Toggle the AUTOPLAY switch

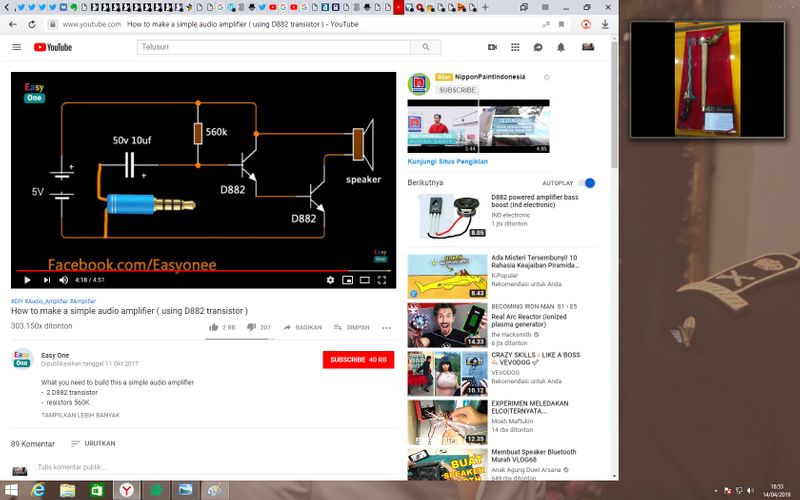pos(589,183)
